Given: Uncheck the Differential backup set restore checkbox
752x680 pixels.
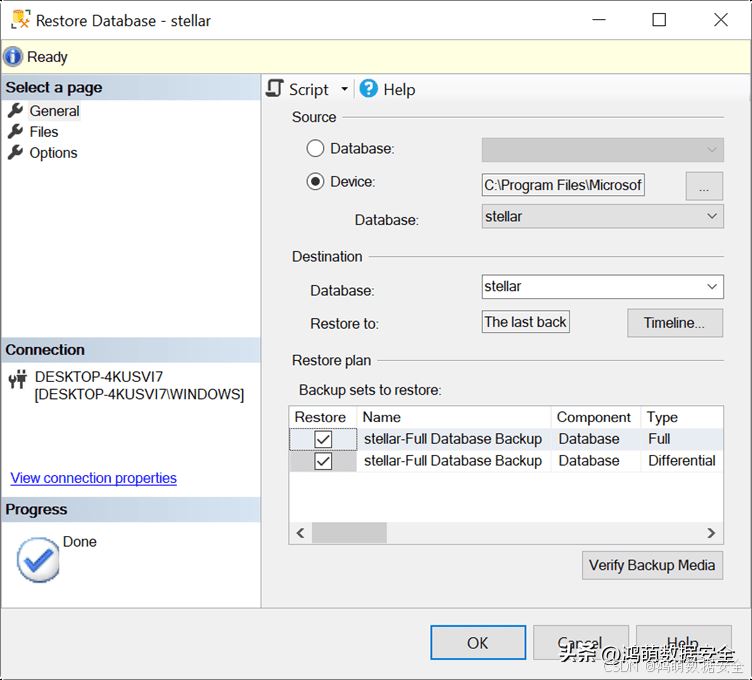Looking at the screenshot, I should (323, 461).
